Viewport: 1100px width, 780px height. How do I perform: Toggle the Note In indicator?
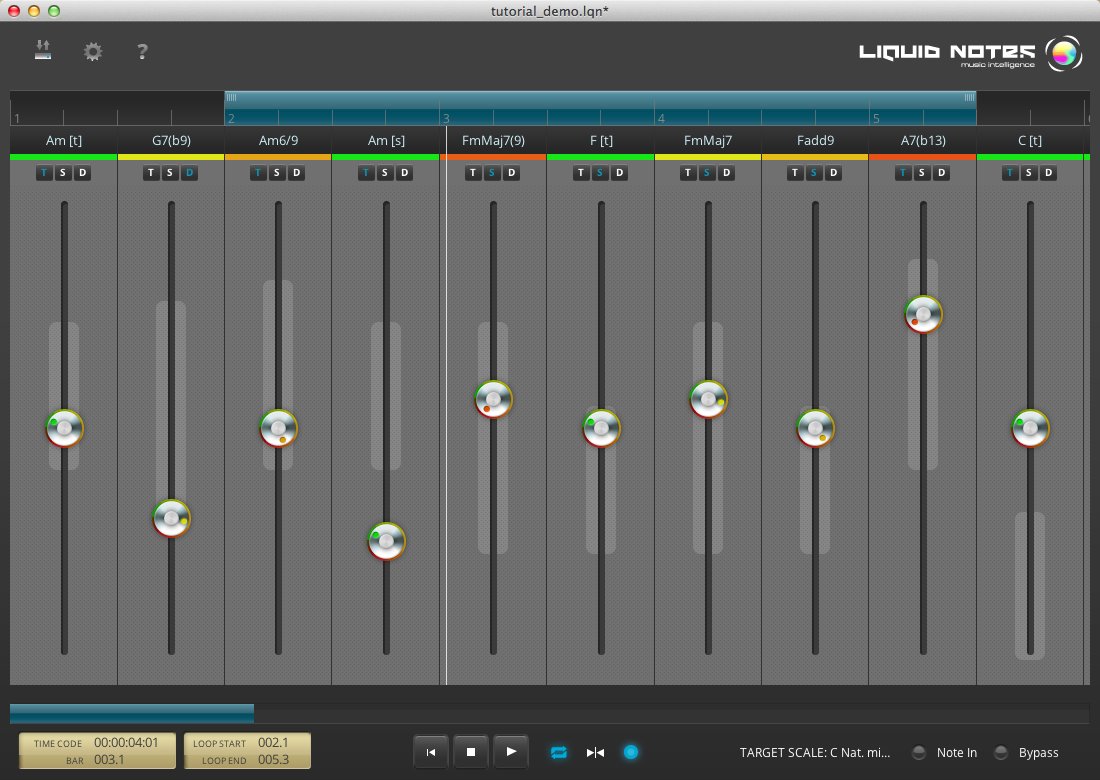click(919, 753)
